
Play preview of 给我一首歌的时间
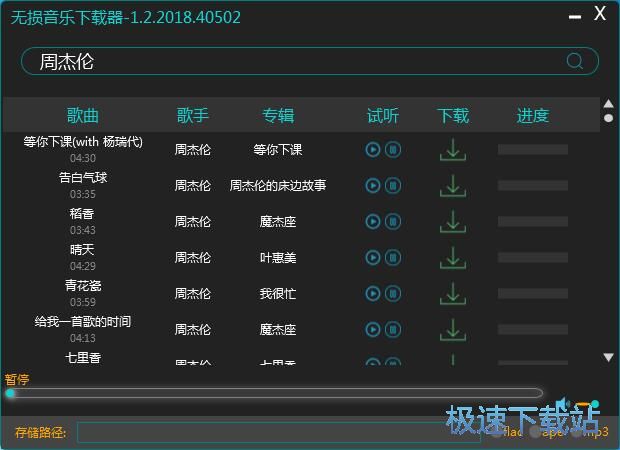(373, 329)
